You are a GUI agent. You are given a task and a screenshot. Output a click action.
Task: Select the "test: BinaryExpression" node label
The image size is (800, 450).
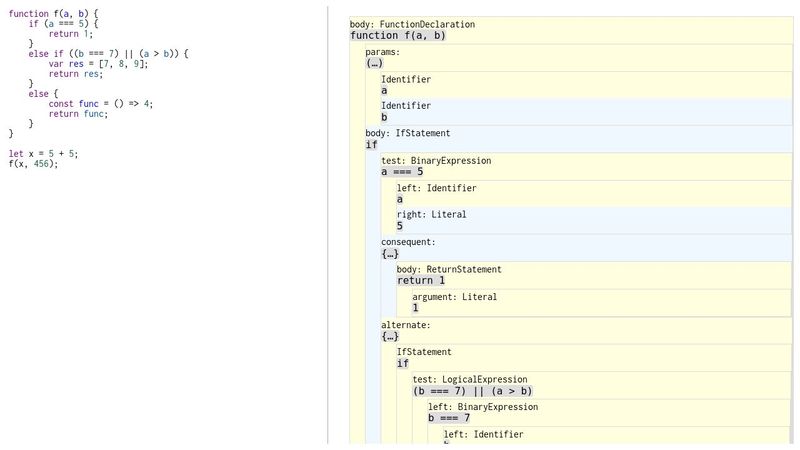[x=436, y=160]
